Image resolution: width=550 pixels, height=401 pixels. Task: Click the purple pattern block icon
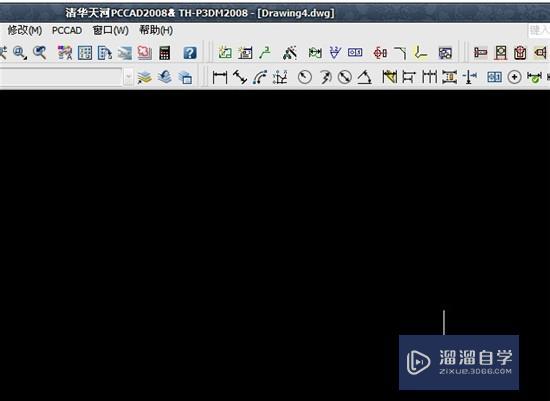click(x=445, y=53)
